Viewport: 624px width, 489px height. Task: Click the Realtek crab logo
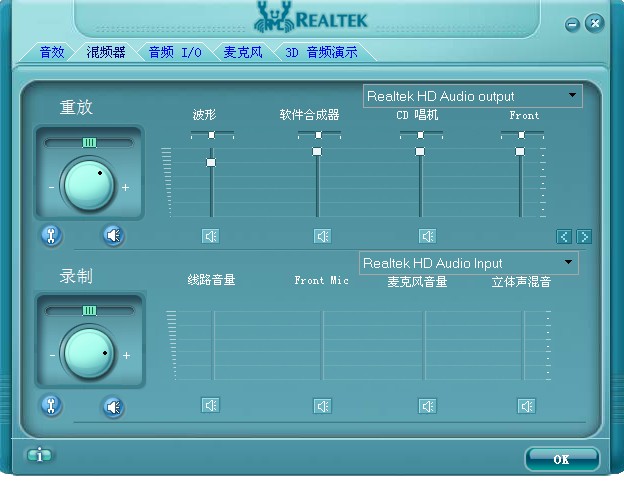(274, 17)
